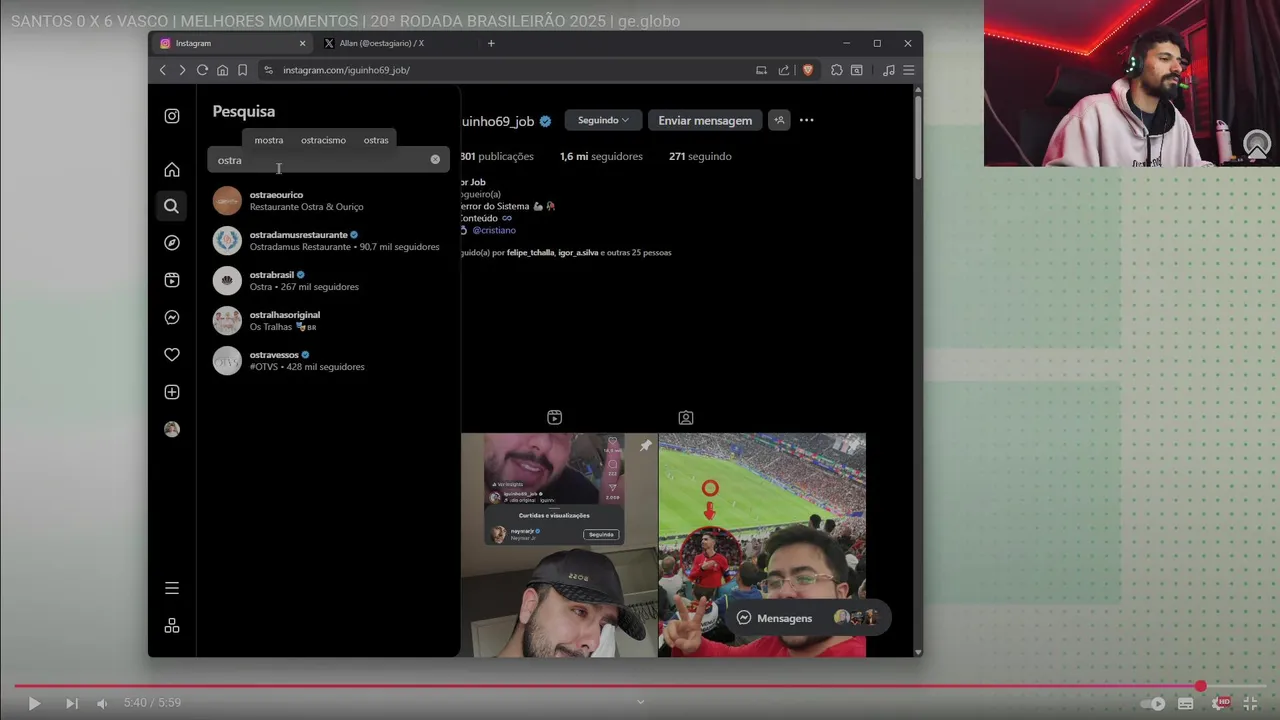The height and width of the screenshot is (720, 1280).
Task: Open Explore compass icon in sidebar
Action: [172, 243]
